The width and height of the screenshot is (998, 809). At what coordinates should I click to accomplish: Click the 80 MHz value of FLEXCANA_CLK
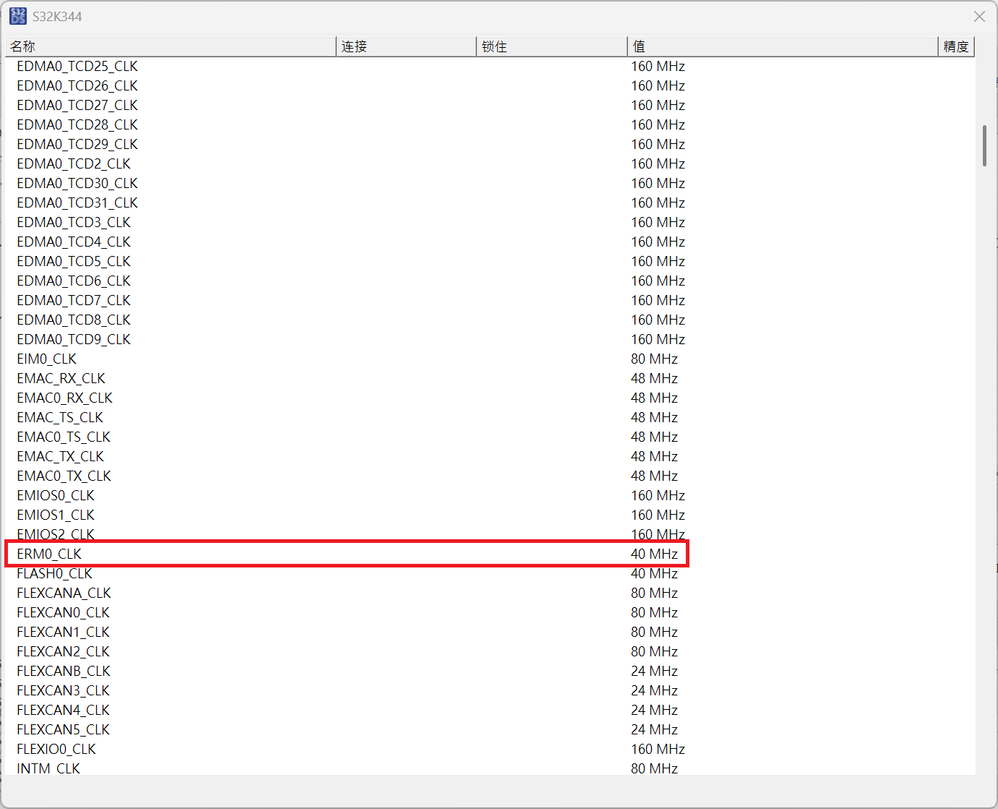[x=654, y=593]
